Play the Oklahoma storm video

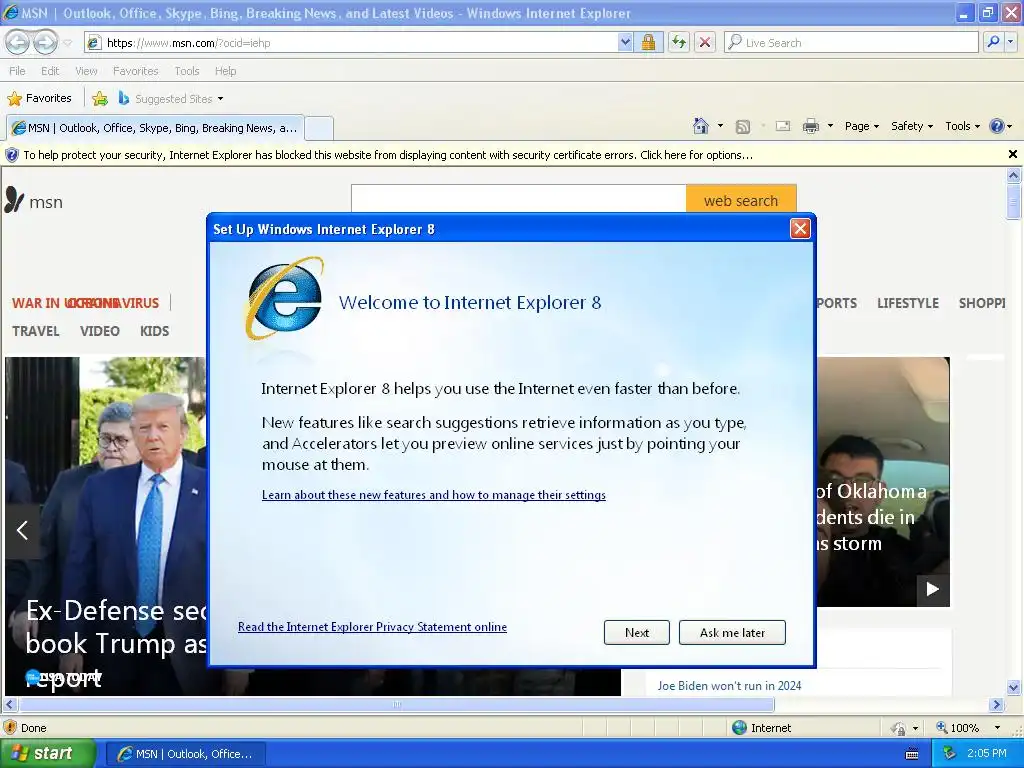pyautogui.click(x=933, y=589)
